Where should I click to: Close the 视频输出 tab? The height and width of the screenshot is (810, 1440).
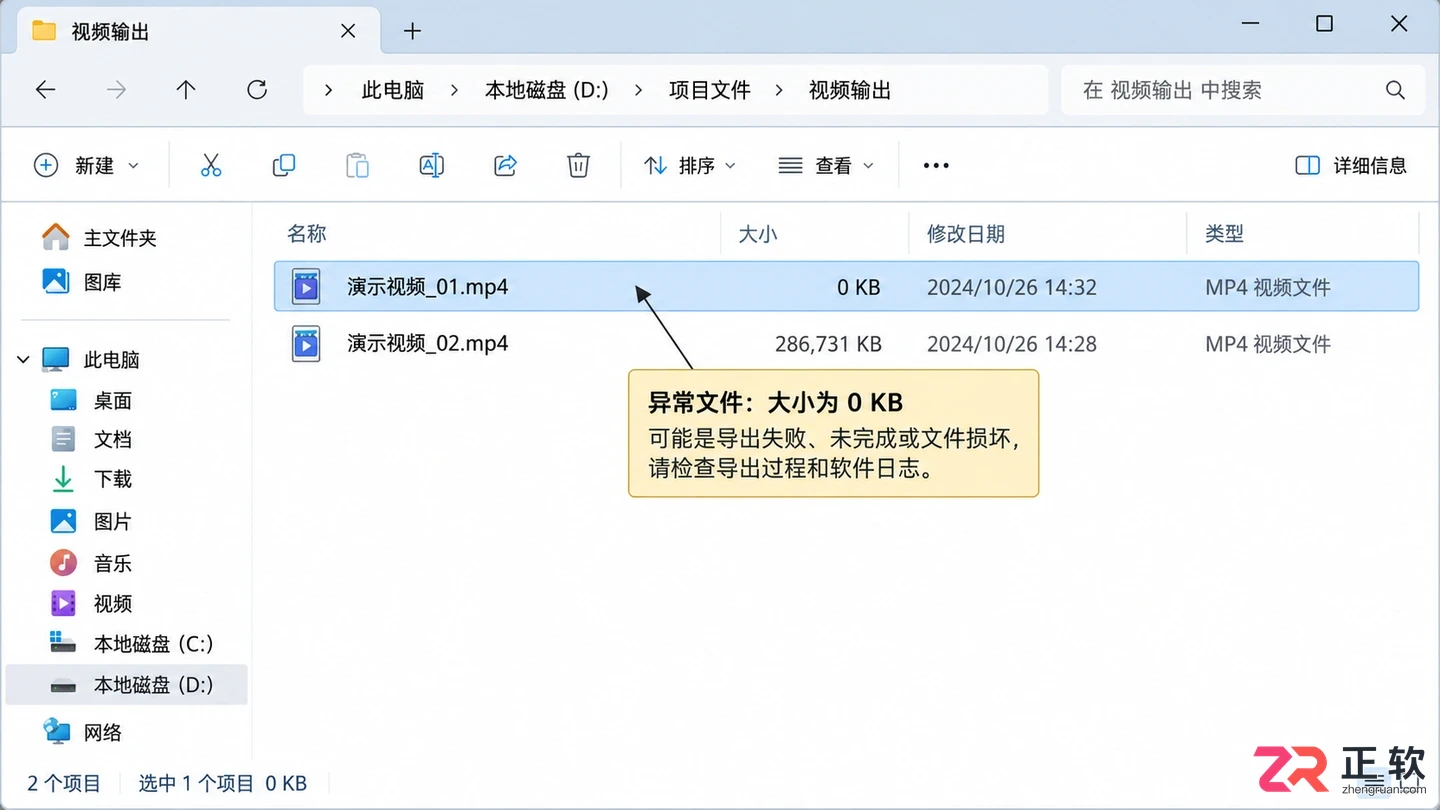[348, 31]
